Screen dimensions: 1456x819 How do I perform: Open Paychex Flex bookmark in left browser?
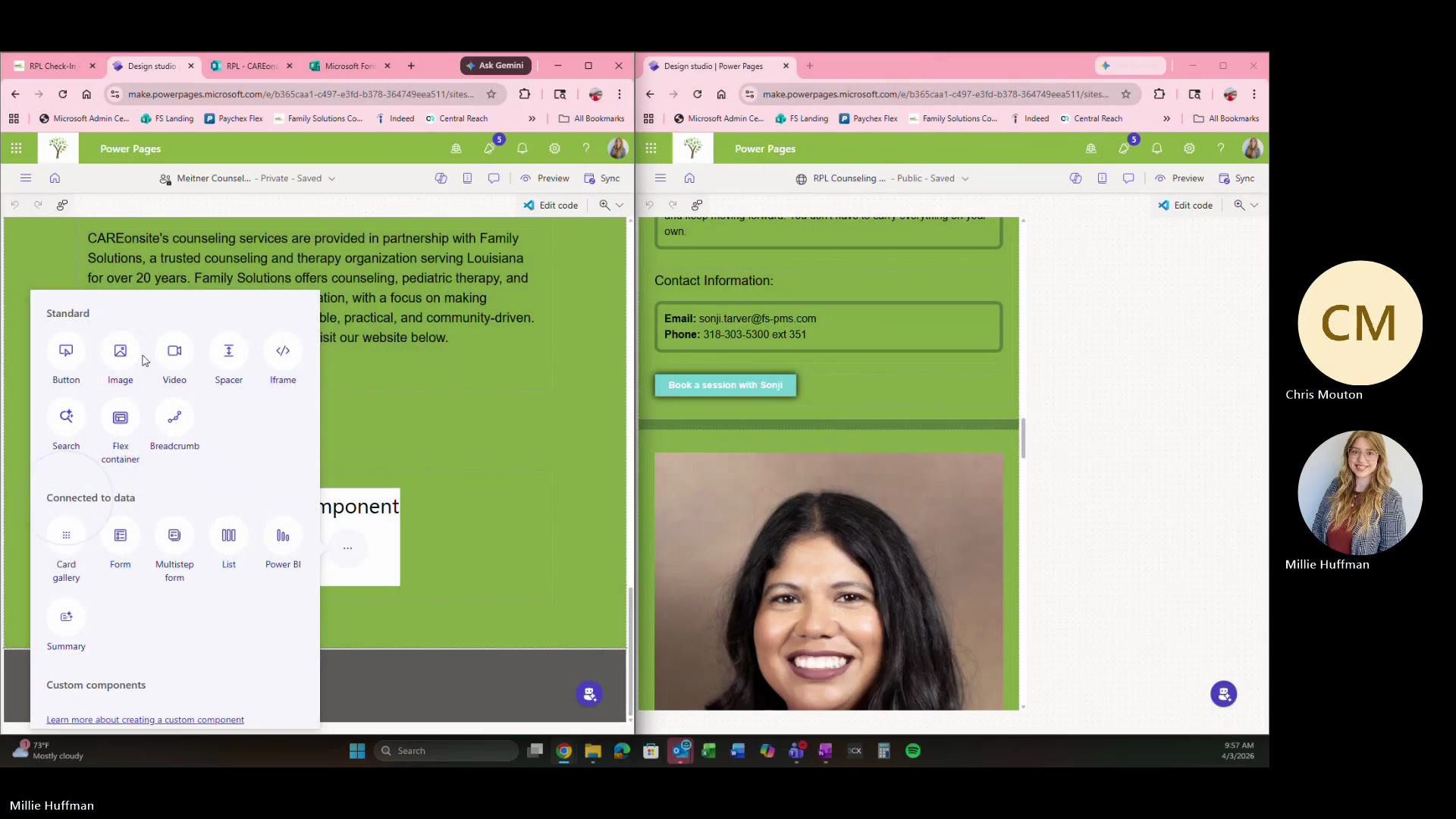click(x=234, y=118)
